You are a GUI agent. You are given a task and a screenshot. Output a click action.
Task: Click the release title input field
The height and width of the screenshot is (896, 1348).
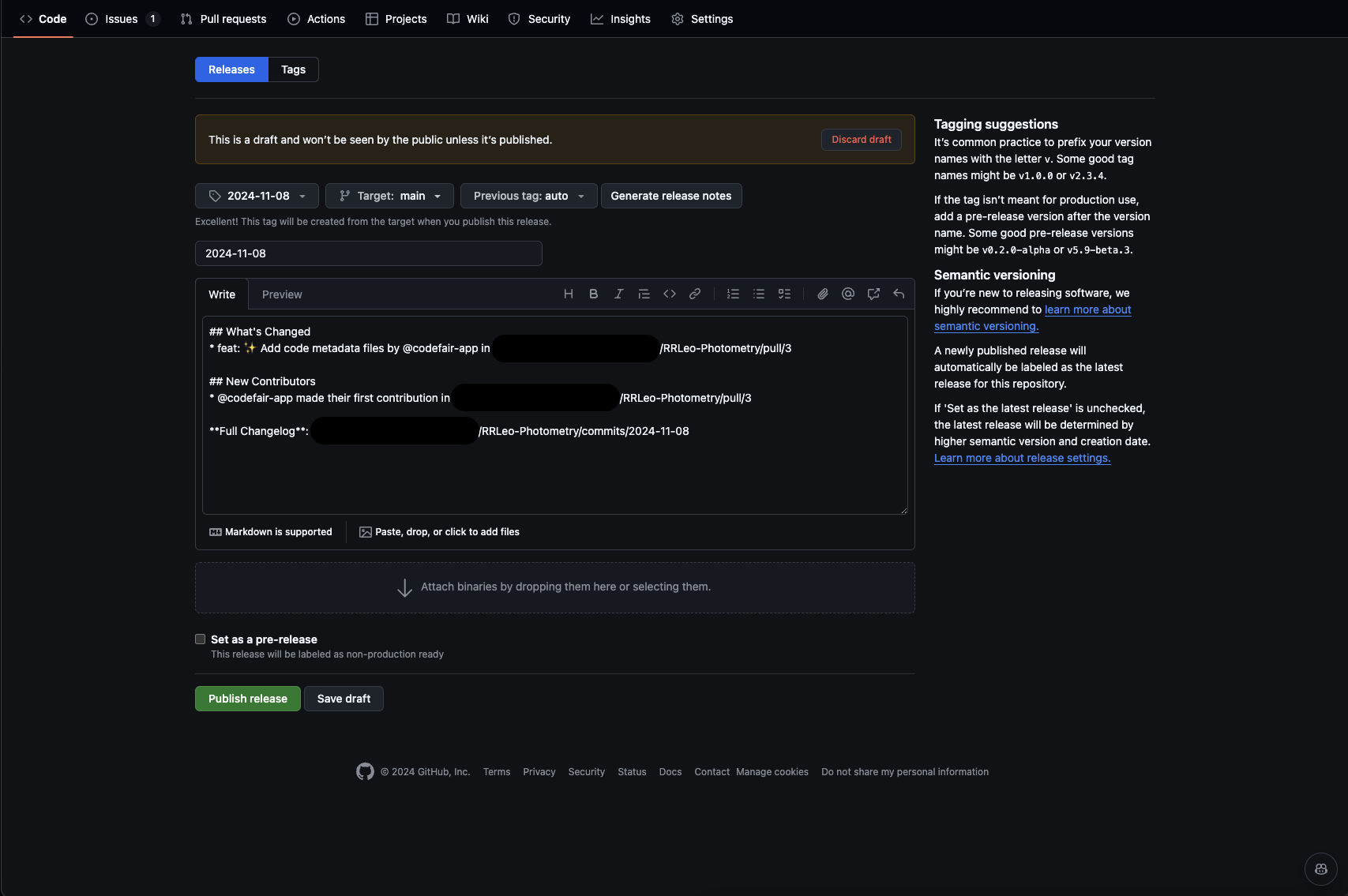click(369, 253)
